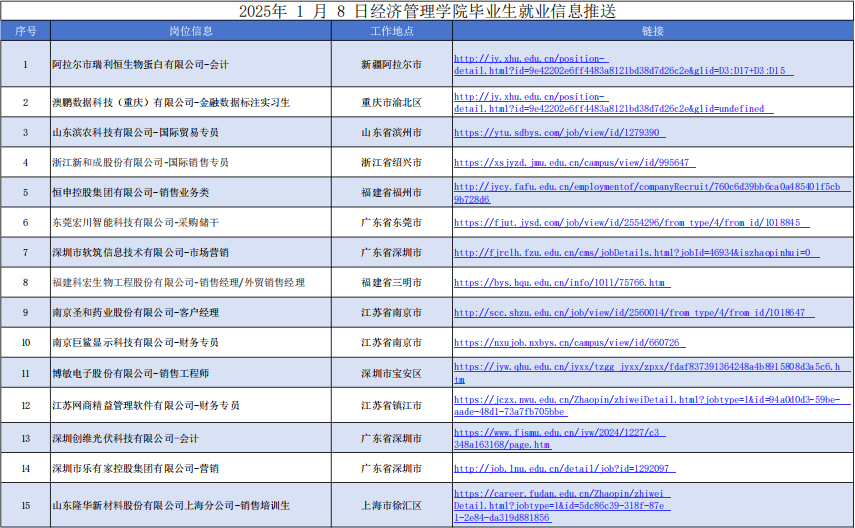Open the ytu.sdbys.com job link
Screen dimensions: 855x528
(559, 132)
